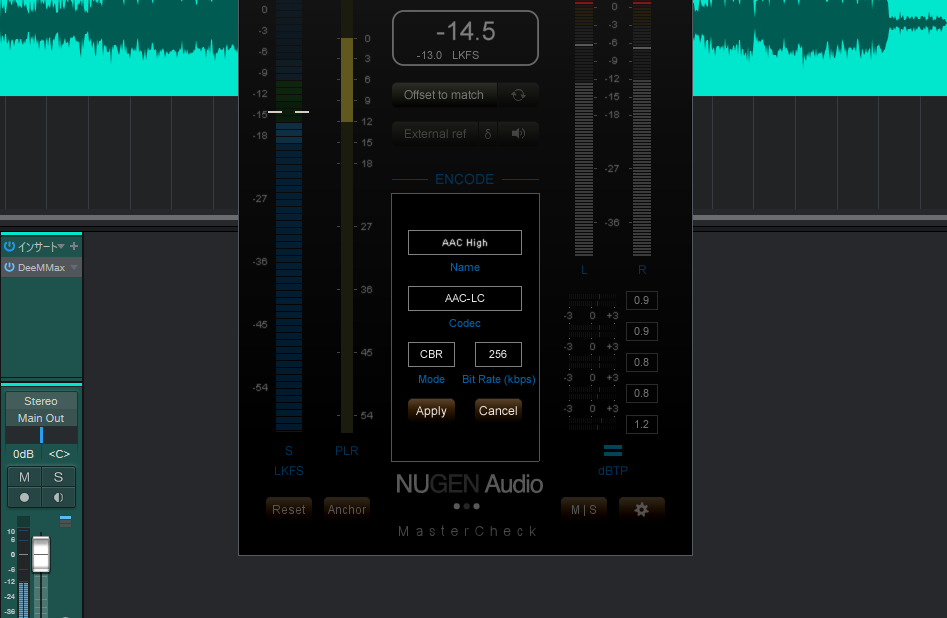Click the 1.2 dBTP value box

pos(641,424)
